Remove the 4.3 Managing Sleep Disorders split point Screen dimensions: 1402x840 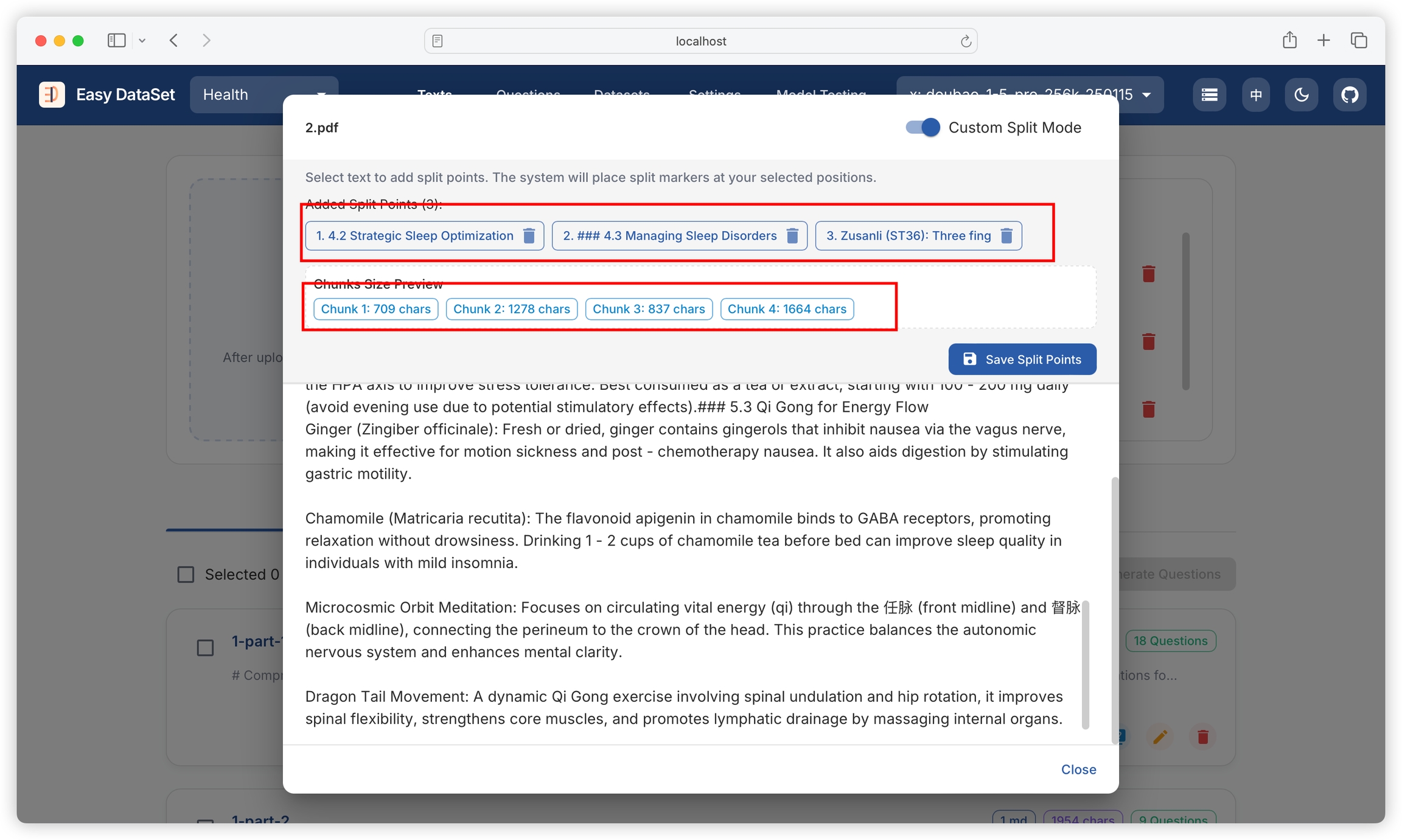coord(792,235)
